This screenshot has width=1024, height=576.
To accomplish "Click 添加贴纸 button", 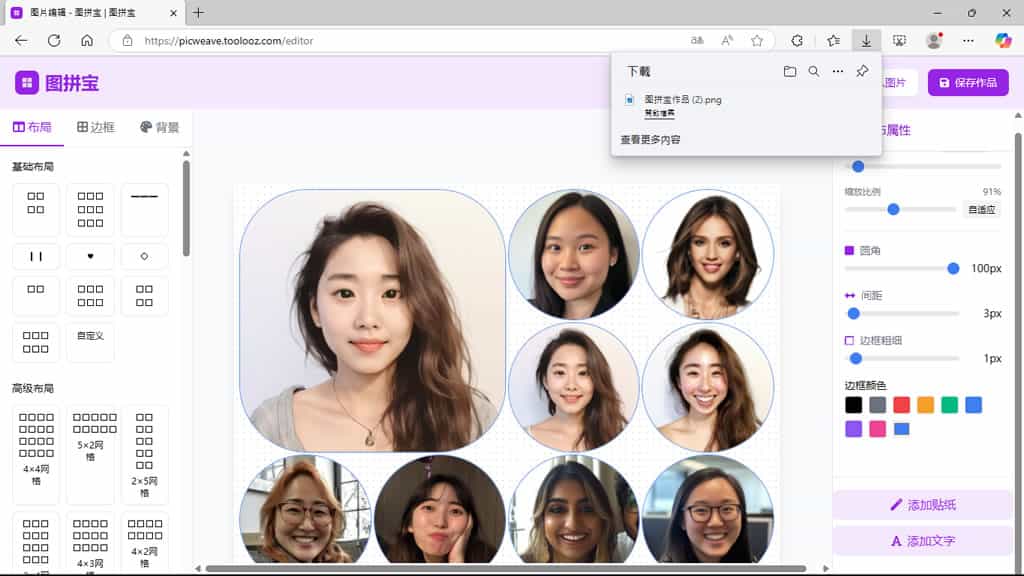I will click(x=923, y=505).
